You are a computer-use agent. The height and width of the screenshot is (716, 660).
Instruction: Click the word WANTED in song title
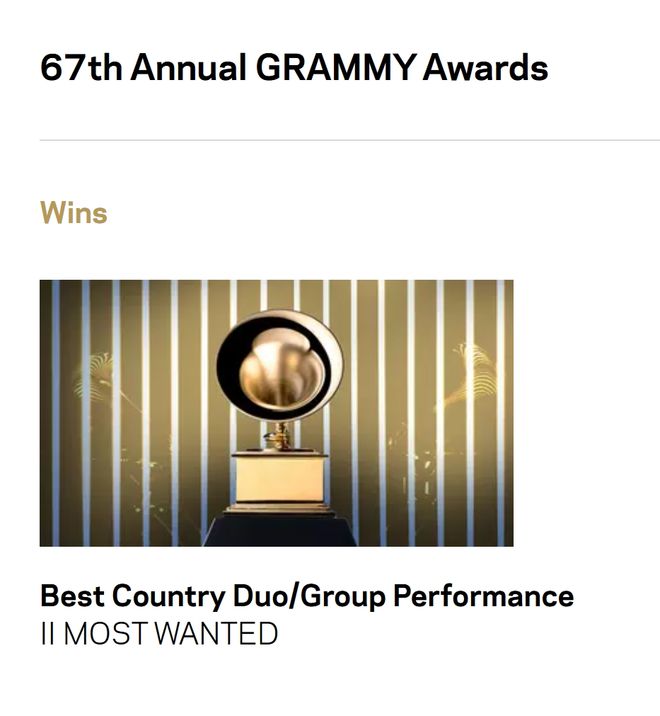(216, 633)
